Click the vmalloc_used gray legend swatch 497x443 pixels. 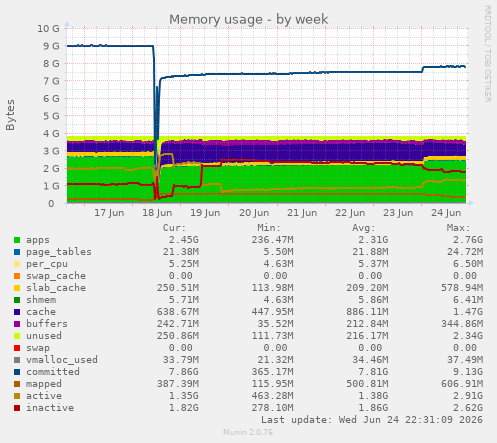pyautogui.click(x=17, y=360)
